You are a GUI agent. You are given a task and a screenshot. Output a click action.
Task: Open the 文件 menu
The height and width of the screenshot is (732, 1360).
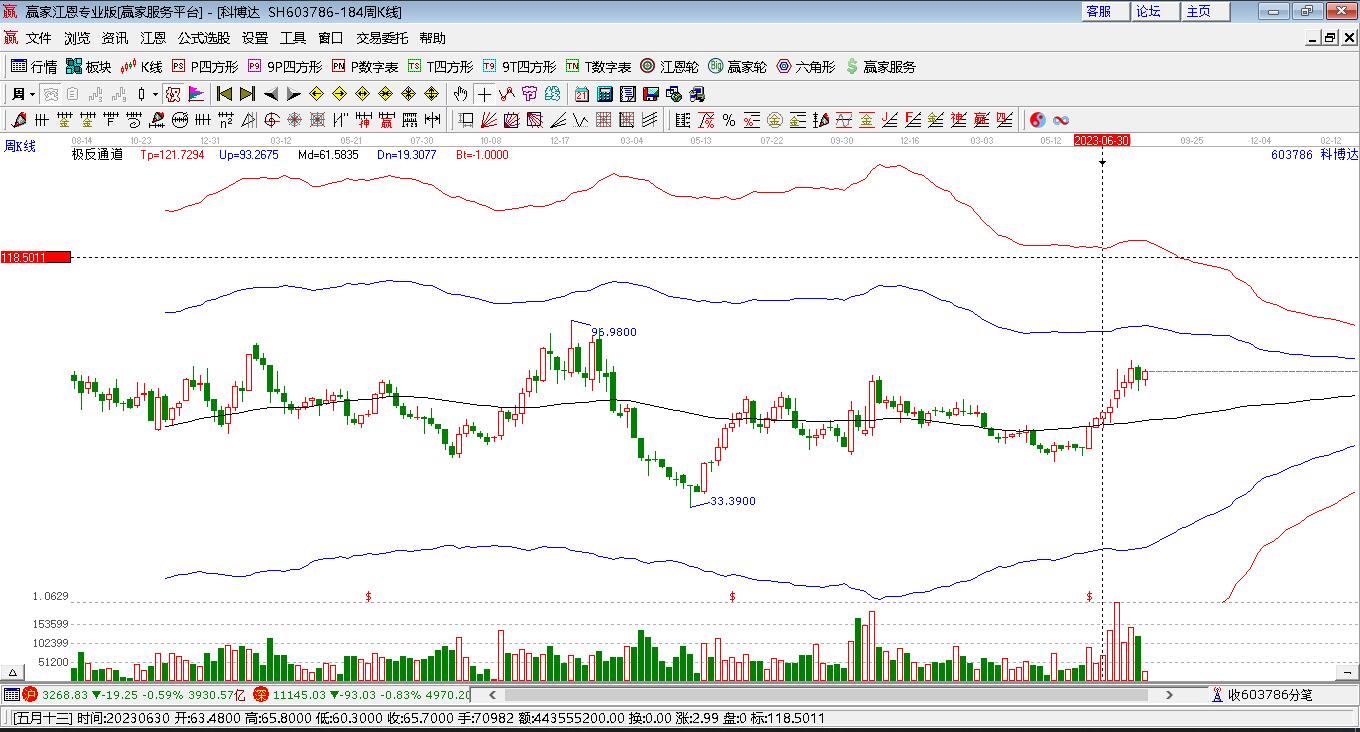pyautogui.click(x=39, y=38)
